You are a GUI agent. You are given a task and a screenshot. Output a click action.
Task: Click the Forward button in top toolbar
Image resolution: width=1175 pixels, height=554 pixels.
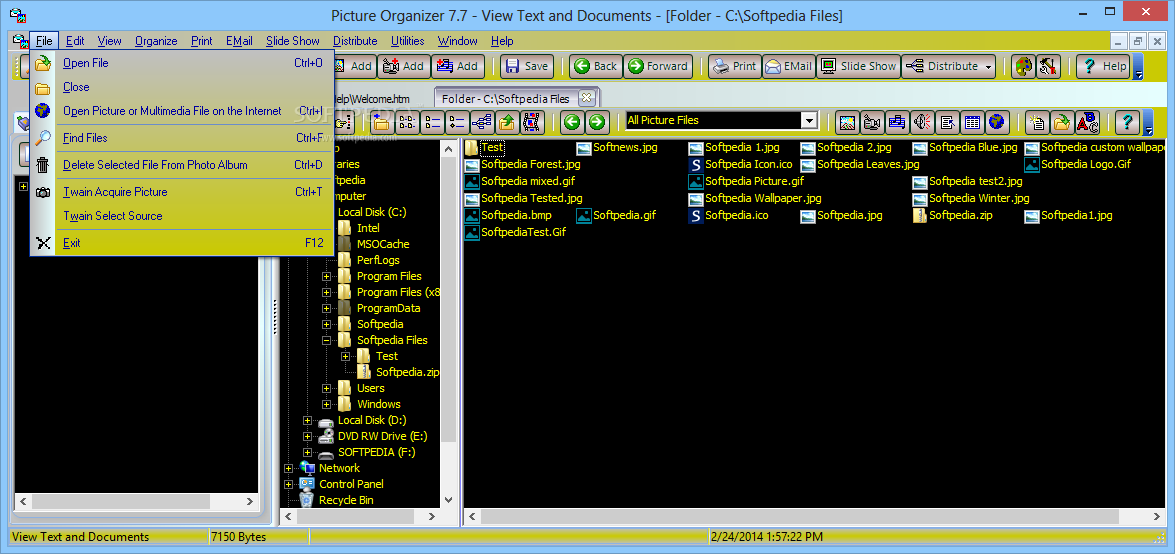(x=658, y=66)
